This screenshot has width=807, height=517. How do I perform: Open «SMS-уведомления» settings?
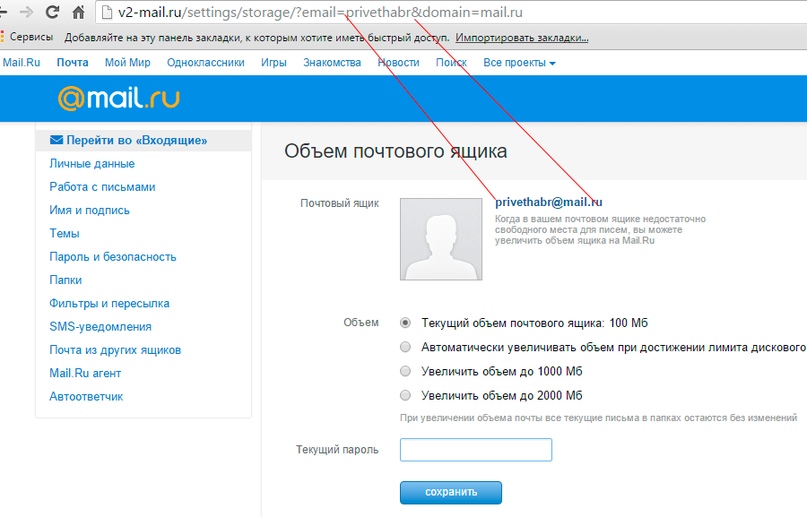tap(100, 327)
